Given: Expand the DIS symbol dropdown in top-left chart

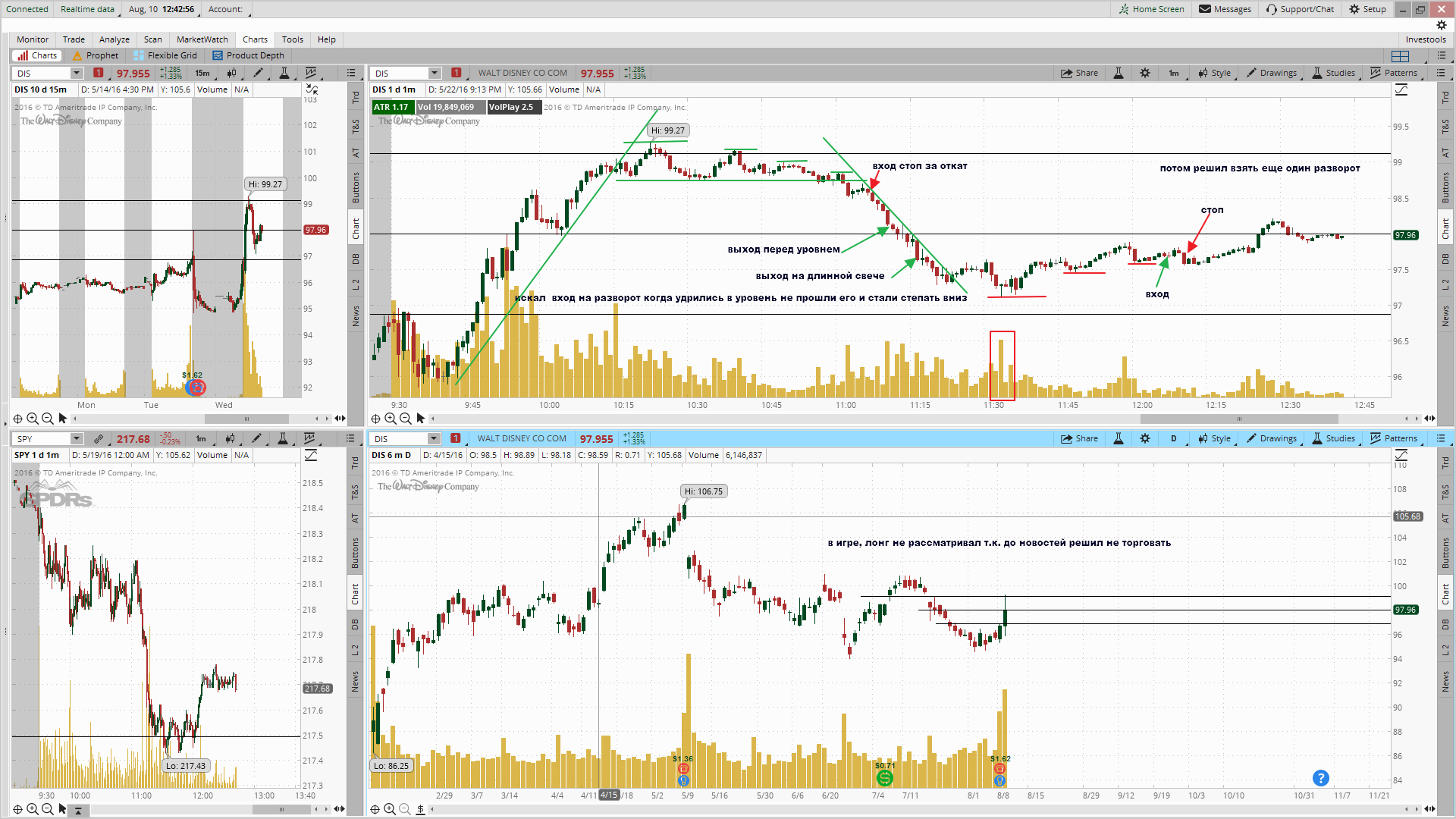Looking at the screenshot, I should (x=77, y=74).
